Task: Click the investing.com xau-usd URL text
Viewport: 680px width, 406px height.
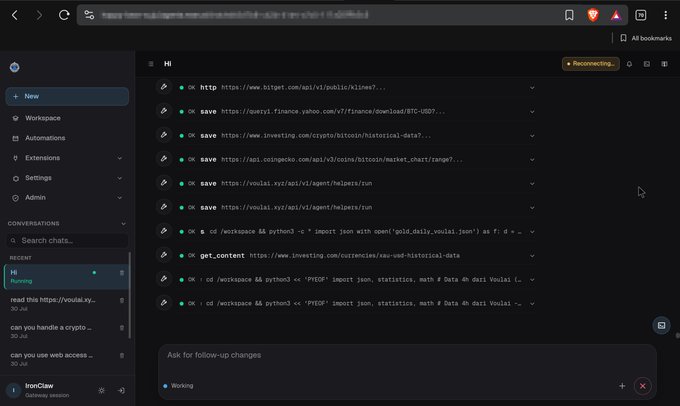Action: (x=354, y=255)
